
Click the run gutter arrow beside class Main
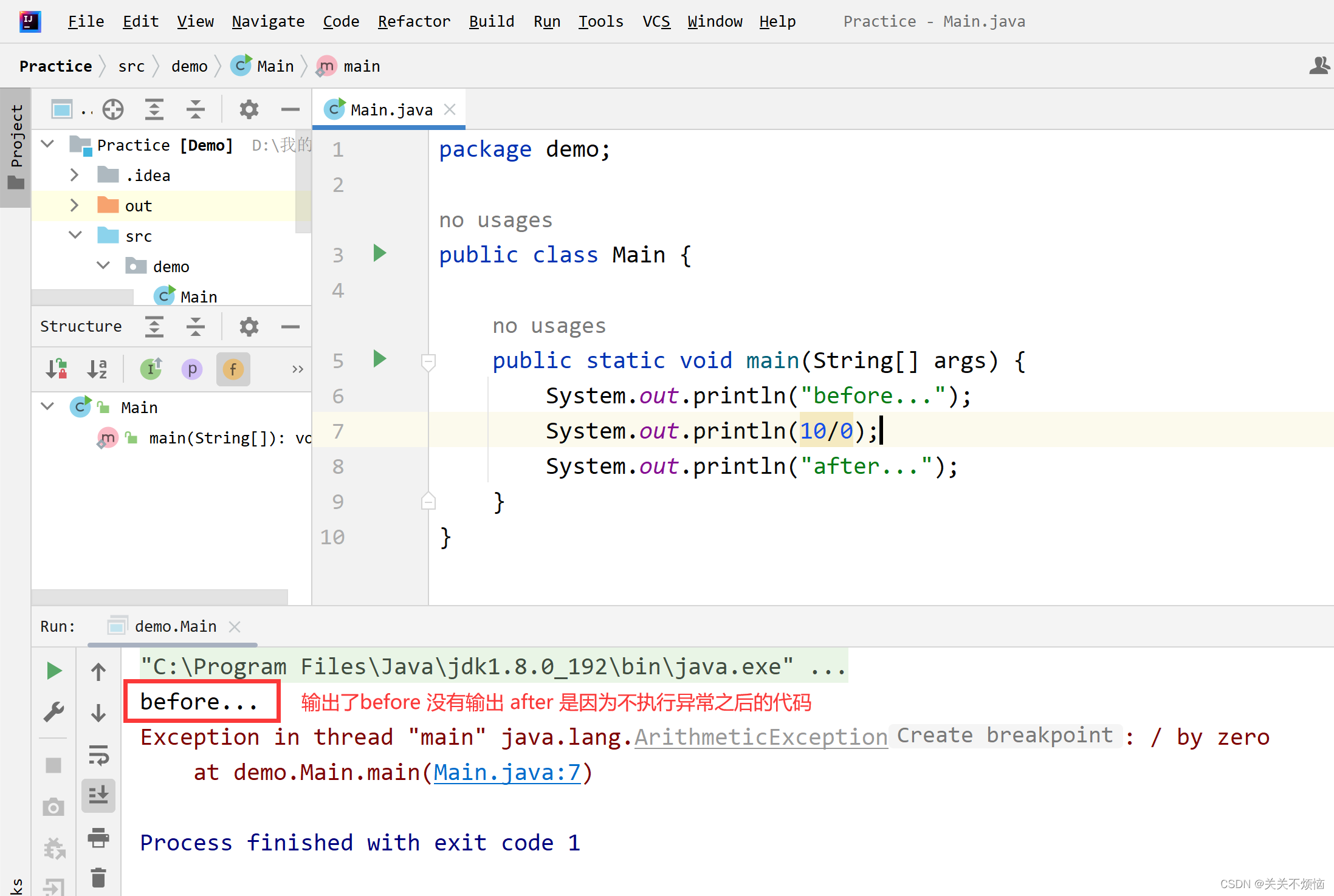pyautogui.click(x=380, y=253)
